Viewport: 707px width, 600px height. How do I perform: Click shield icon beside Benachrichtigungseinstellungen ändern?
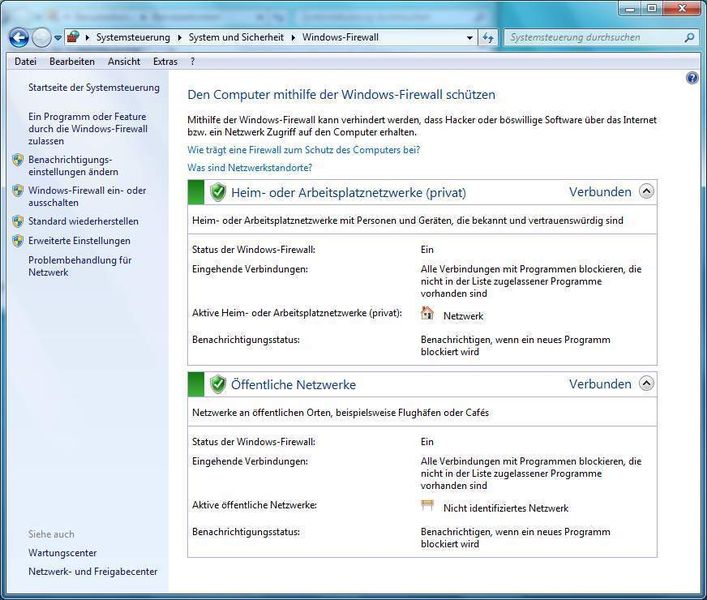pos(18,160)
